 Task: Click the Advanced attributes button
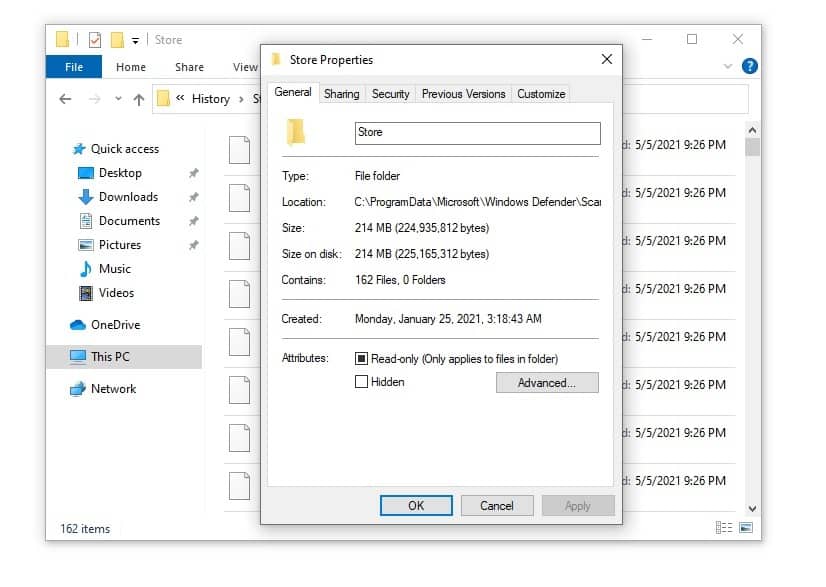(x=547, y=382)
